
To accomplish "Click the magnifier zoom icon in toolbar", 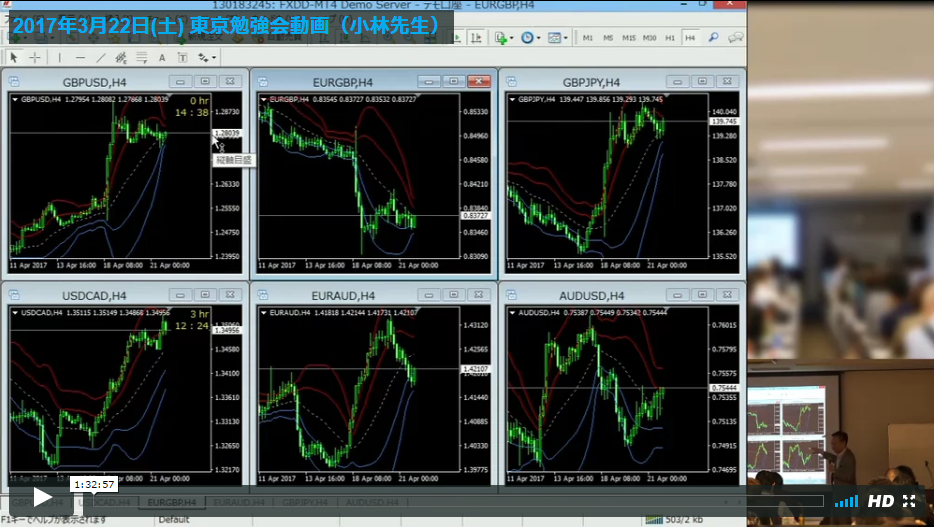I will pos(713,38).
